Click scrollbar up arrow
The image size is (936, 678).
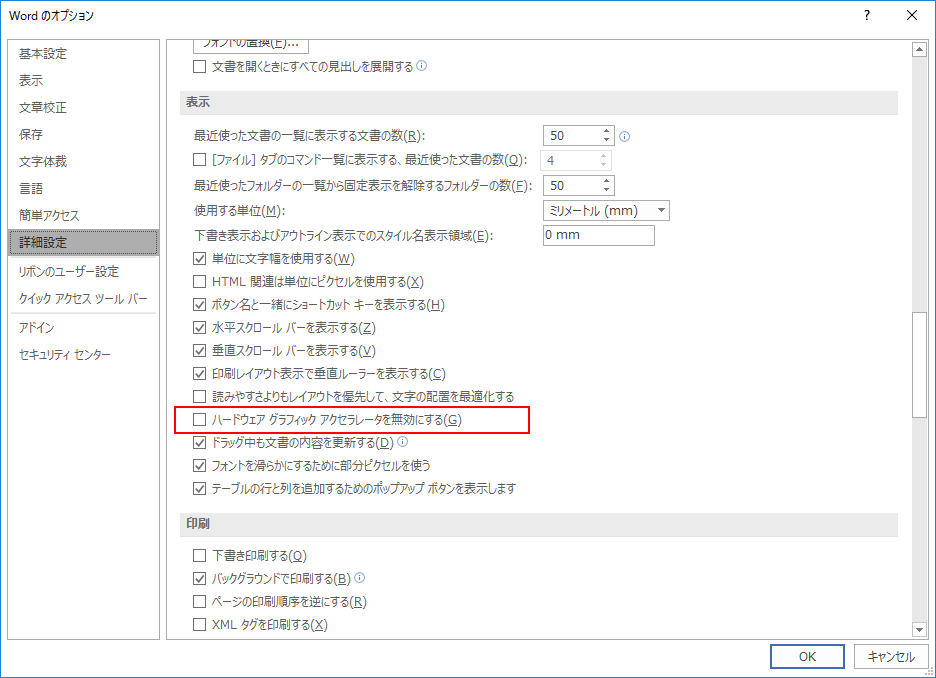coord(919,50)
